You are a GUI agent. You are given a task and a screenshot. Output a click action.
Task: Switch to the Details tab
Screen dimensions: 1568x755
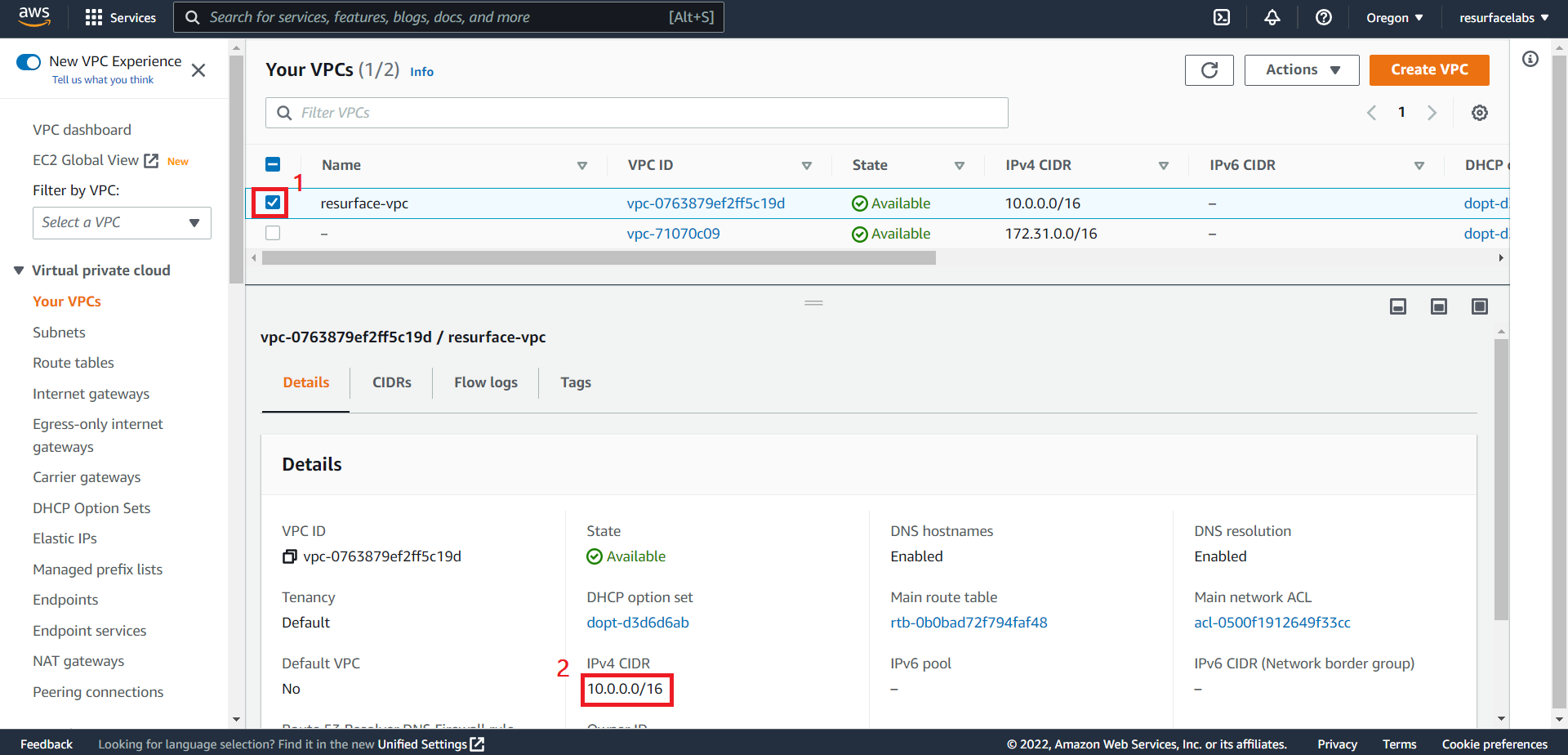306,382
